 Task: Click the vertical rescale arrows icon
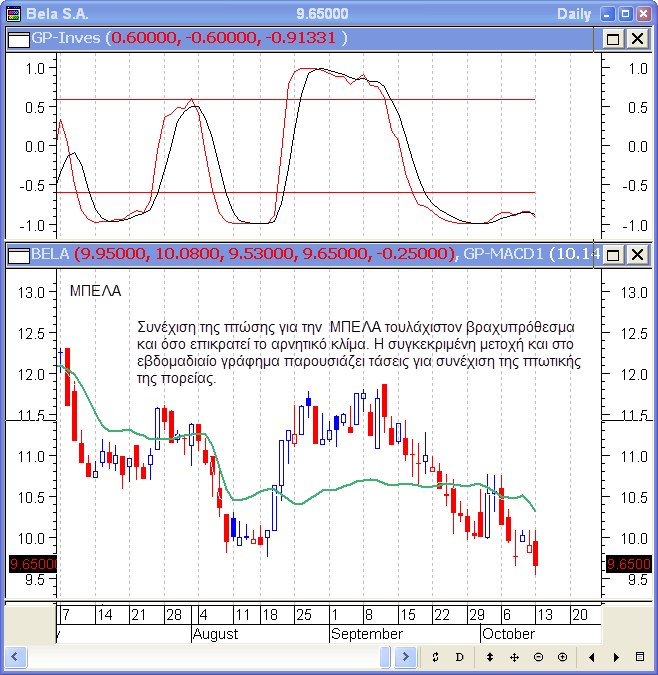click(x=490, y=657)
